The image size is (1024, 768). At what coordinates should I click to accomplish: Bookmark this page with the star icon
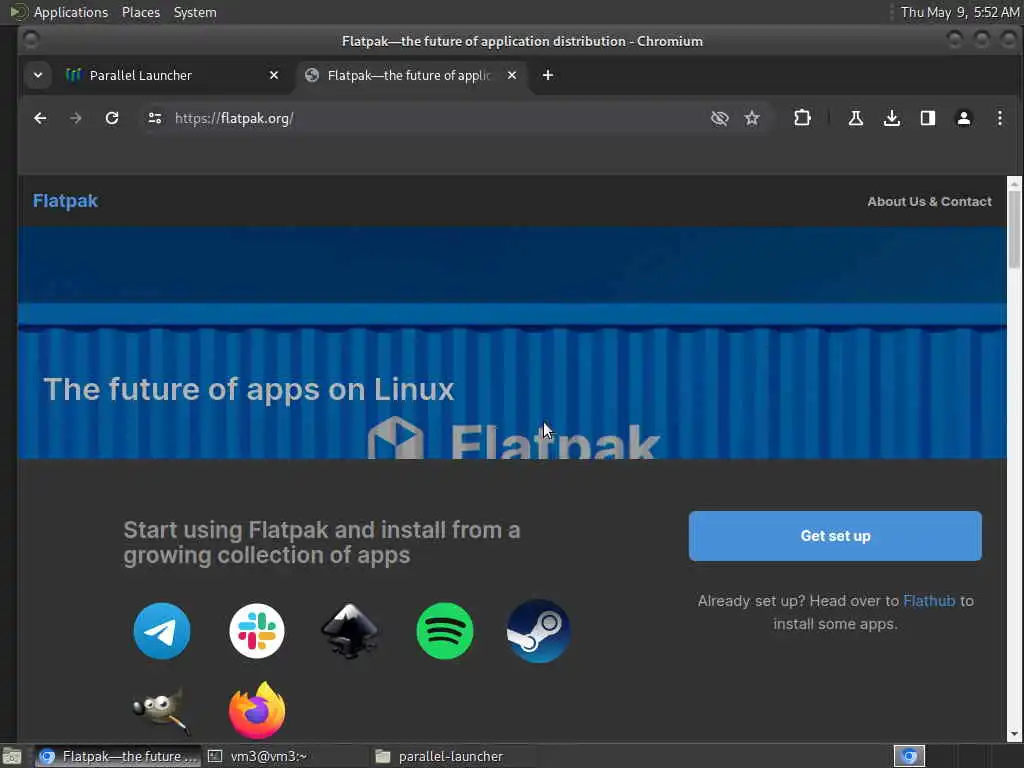click(752, 118)
